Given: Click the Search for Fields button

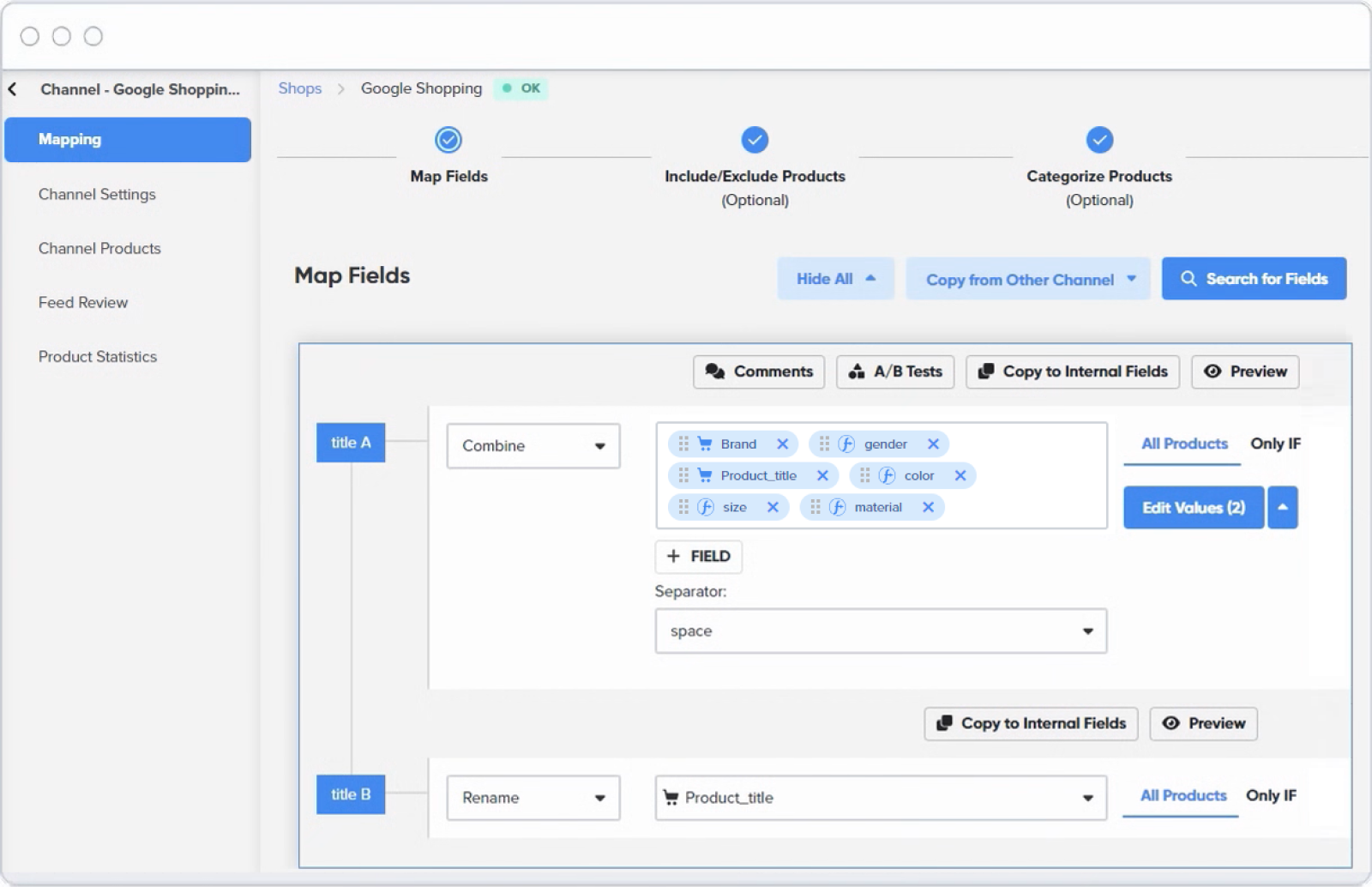Looking at the screenshot, I should pos(1253,279).
